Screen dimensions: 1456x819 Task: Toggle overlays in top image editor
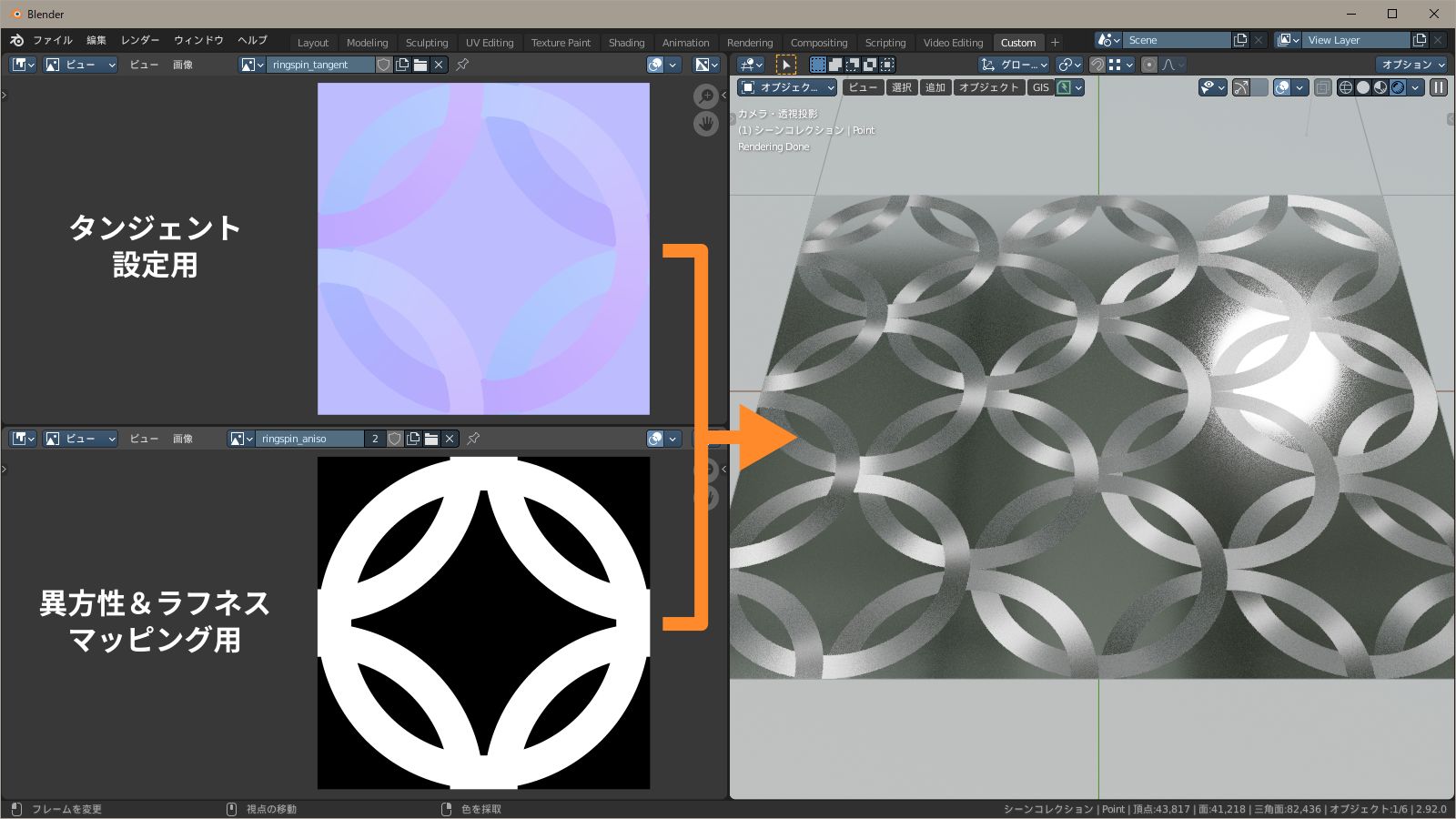[x=655, y=65]
